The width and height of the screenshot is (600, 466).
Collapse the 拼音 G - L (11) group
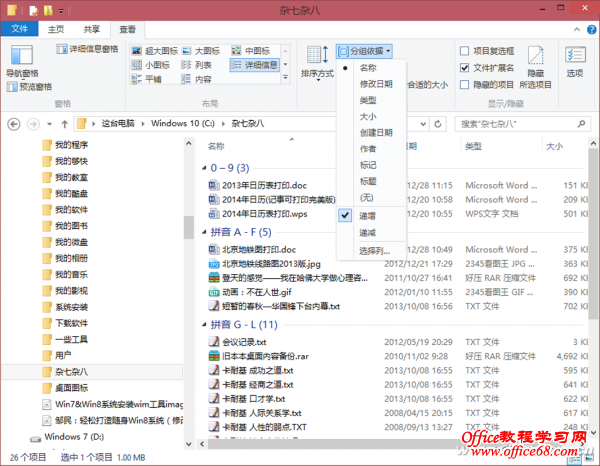coord(204,325)
